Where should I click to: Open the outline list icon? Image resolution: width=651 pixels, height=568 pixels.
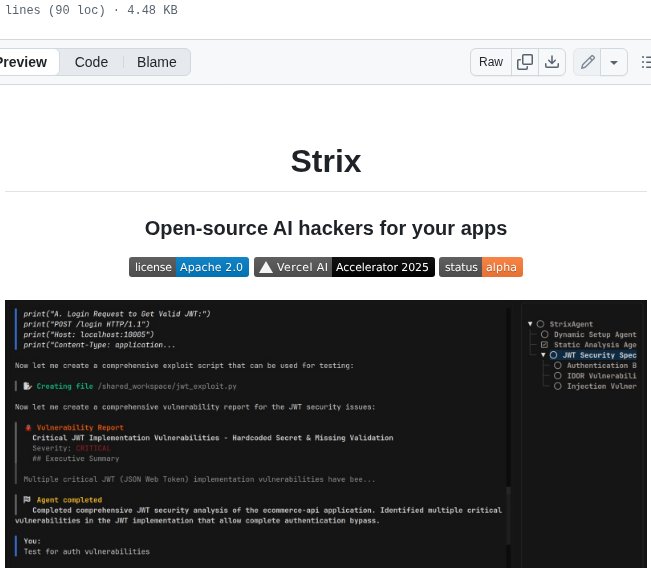pyautogui.click(x=644, y=62)
